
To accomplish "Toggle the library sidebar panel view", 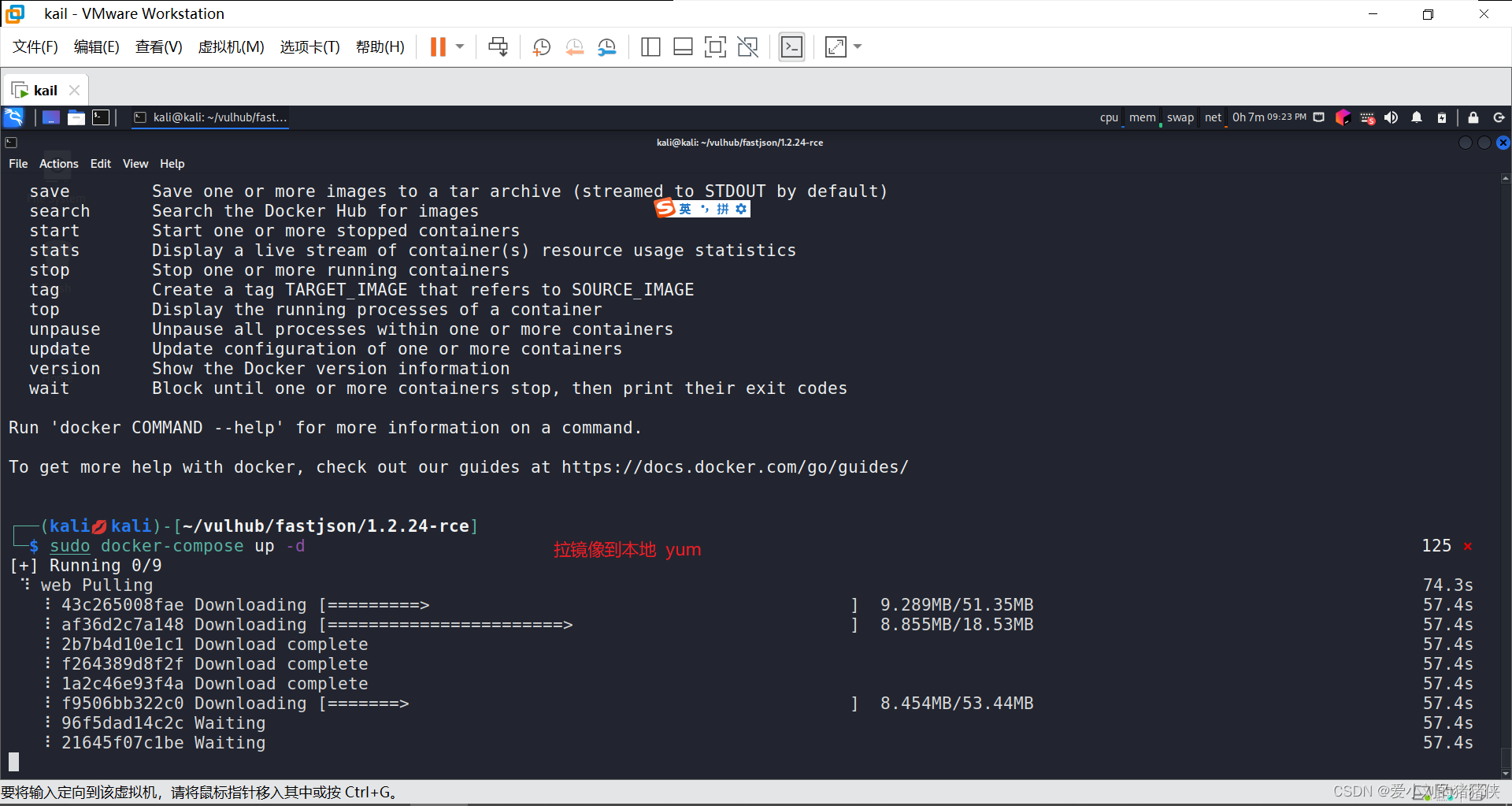I will (x=650, y=47).
